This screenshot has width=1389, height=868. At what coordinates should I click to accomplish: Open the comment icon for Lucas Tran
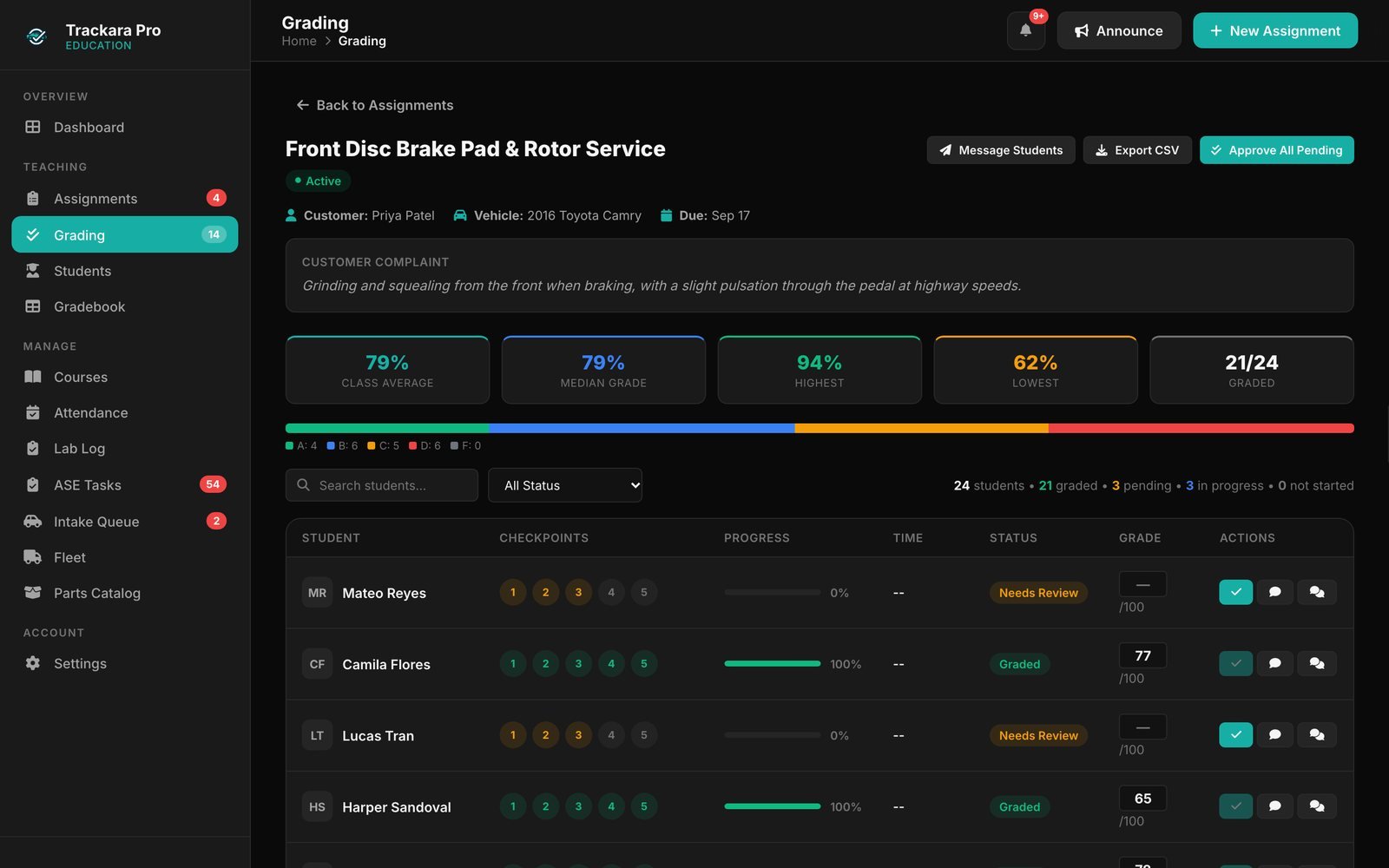(1274, 734)
